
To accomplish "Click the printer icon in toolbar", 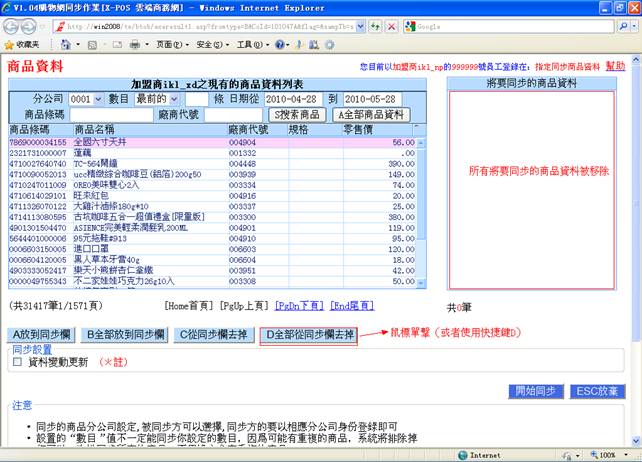I will 135,45.
